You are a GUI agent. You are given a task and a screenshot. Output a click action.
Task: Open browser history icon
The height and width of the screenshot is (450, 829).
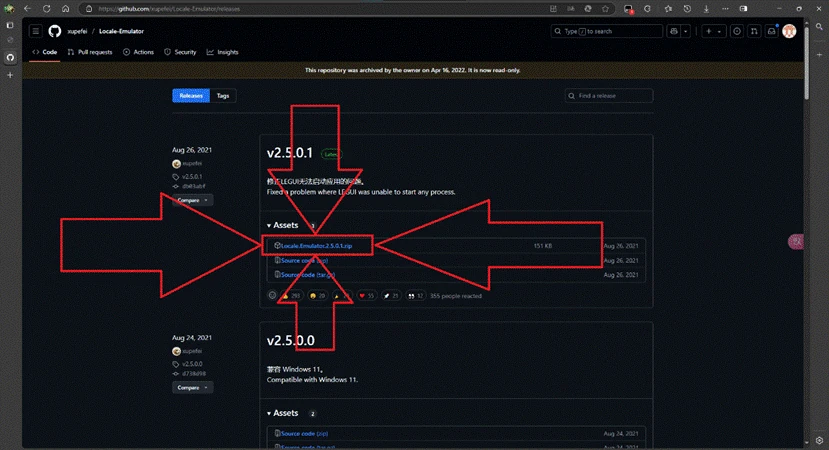click(687, 8)
